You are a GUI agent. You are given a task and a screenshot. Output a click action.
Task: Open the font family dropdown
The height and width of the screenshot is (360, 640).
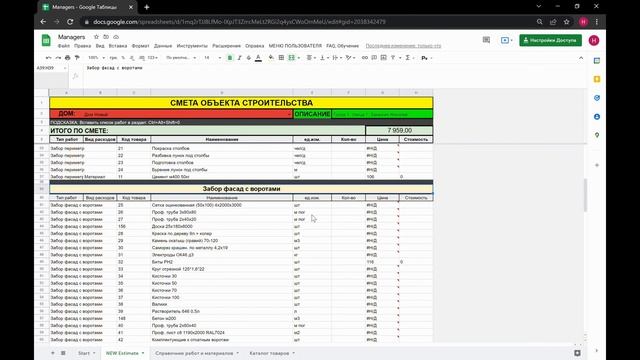[x=181, y=58]
